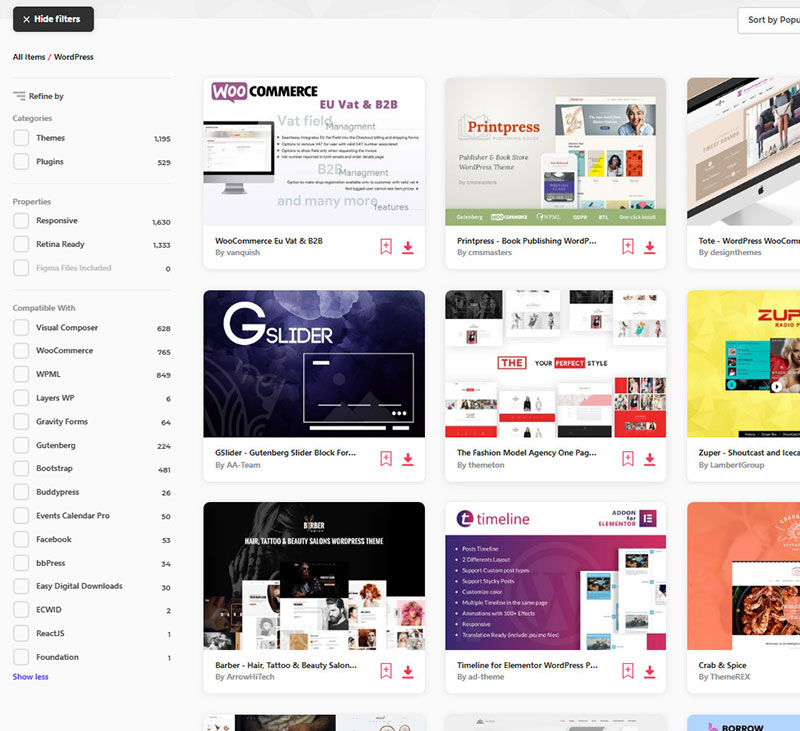This screenshot has width=800, height=731.
Task: Bookmark GSlider Gutenberg Slider Block
Action: tap(386, 459)
